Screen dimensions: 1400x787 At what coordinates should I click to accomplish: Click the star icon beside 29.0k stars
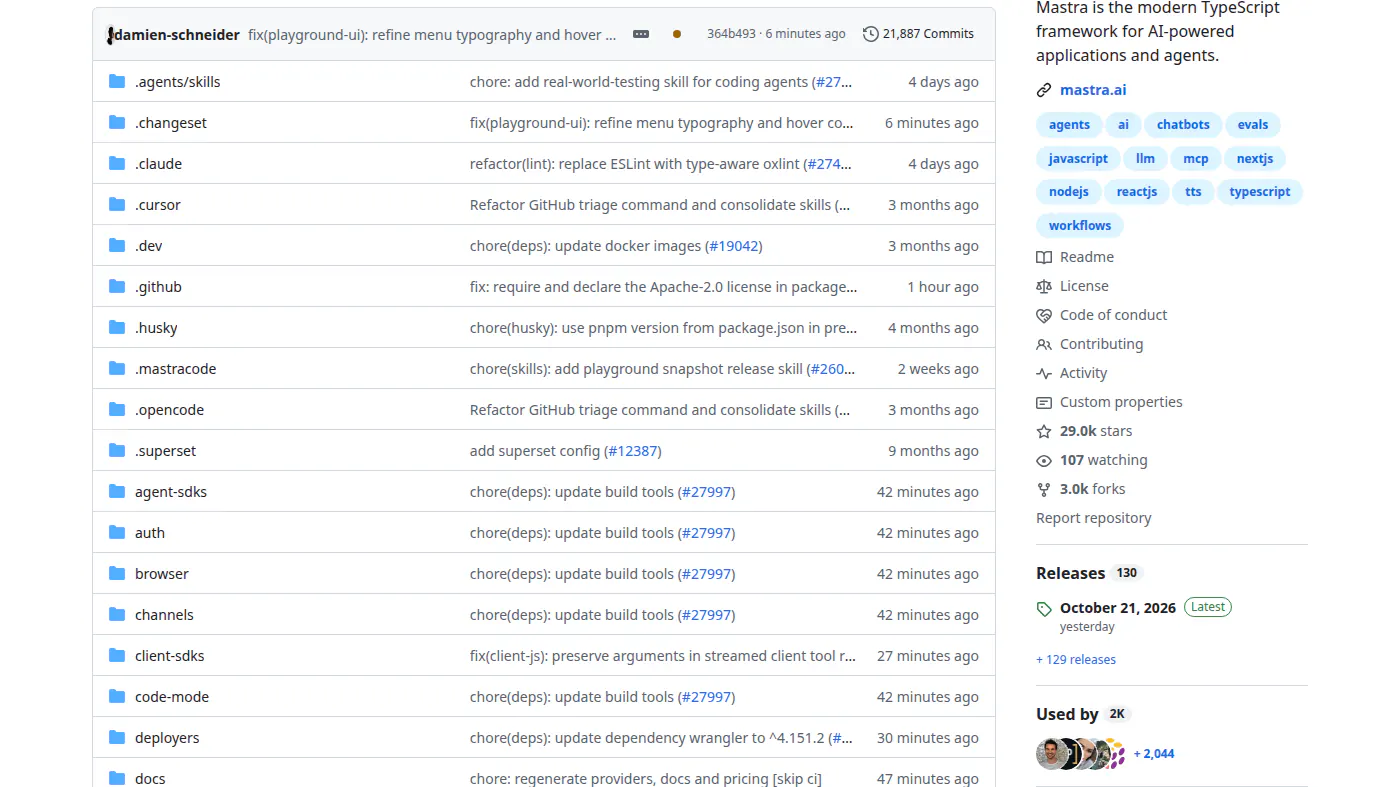click(x=1044, y=431)
